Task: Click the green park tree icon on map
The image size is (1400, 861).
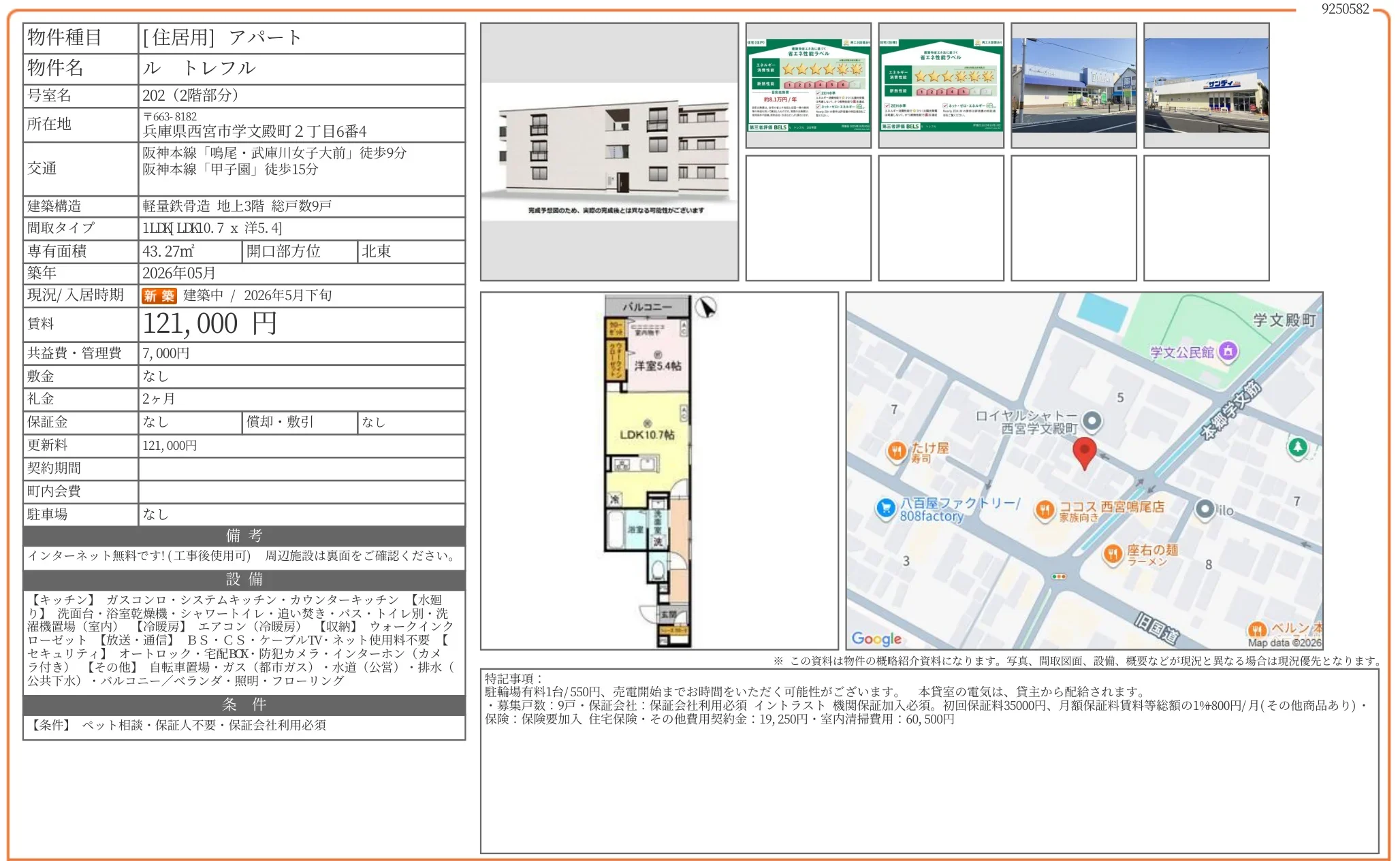Action: 1297,447
